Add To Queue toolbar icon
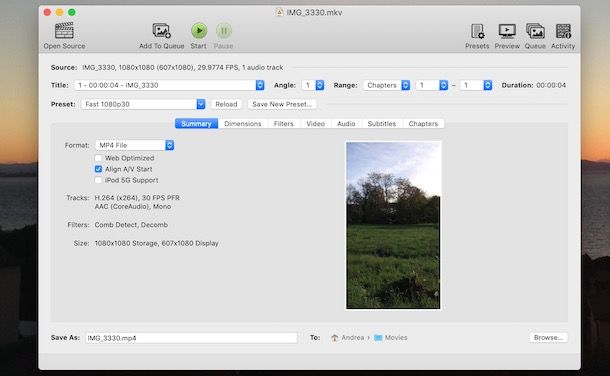This screenshot has width=610, height=376. (161, 31)
